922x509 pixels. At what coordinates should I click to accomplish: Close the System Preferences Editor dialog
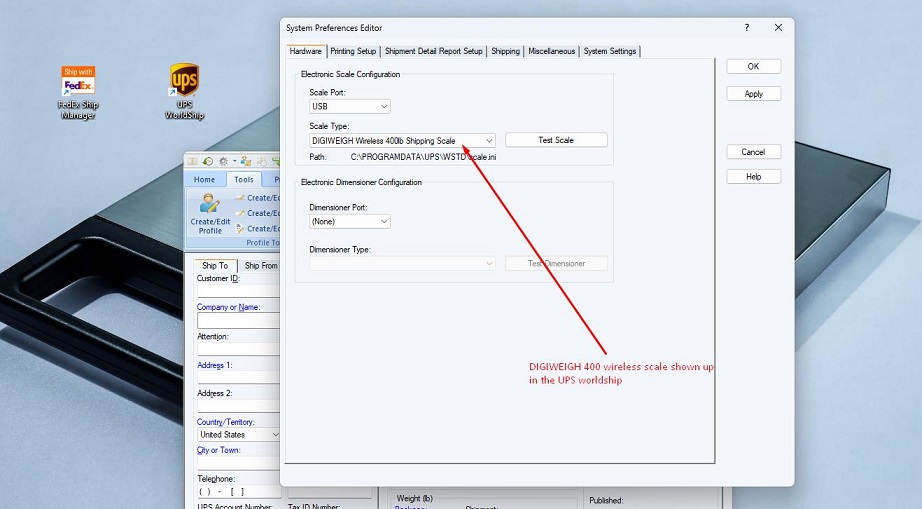click(x=778, y=28)
